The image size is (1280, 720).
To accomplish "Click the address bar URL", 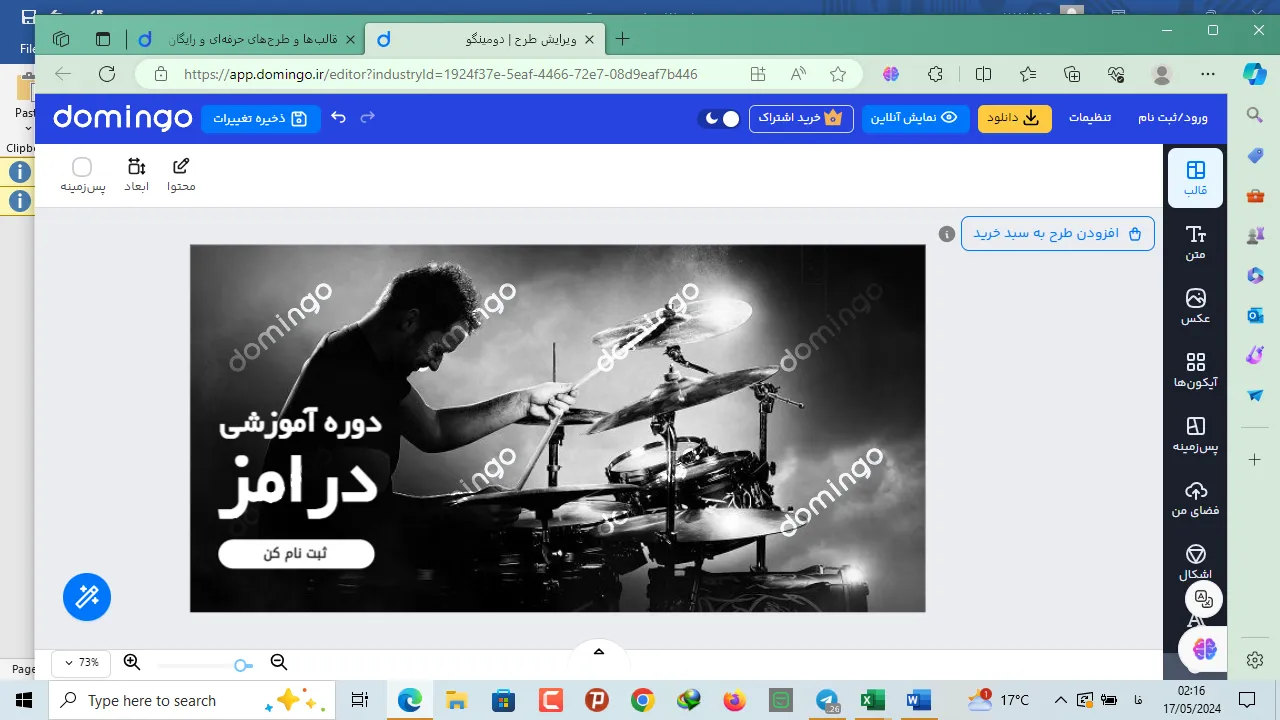I will click(x=441, y=74).
